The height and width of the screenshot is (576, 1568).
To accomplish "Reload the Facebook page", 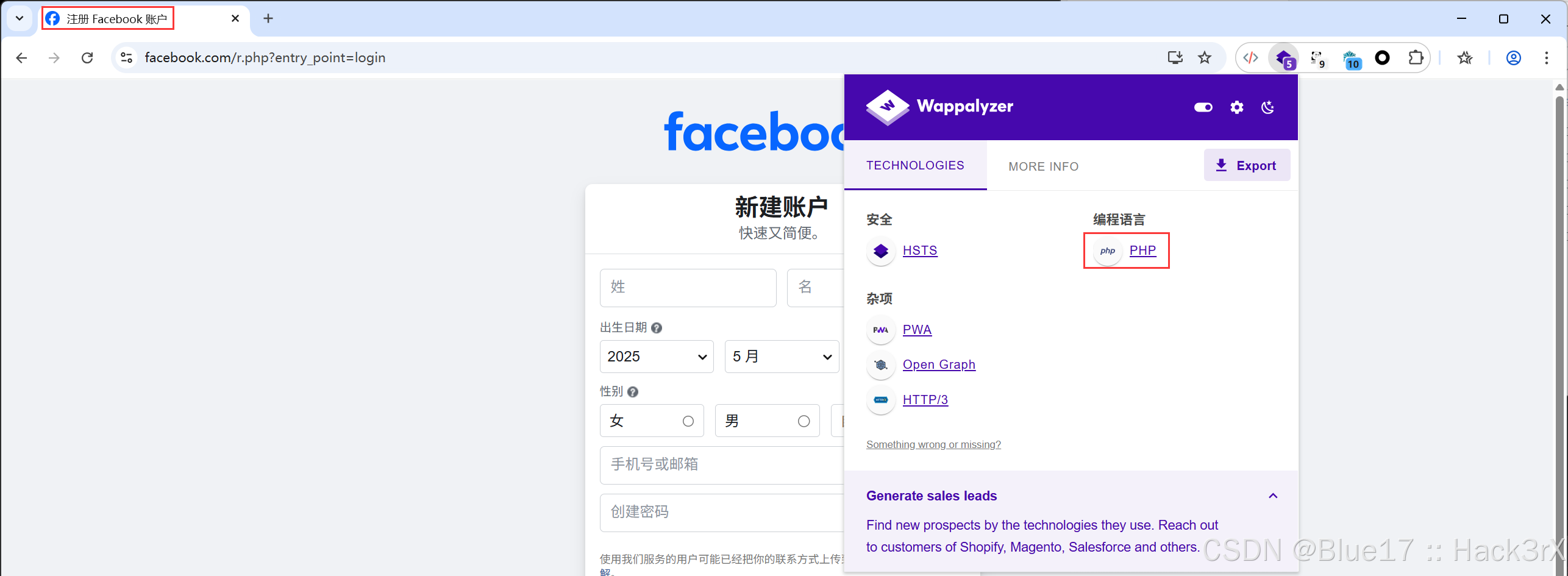I will [x=87, y=58].
